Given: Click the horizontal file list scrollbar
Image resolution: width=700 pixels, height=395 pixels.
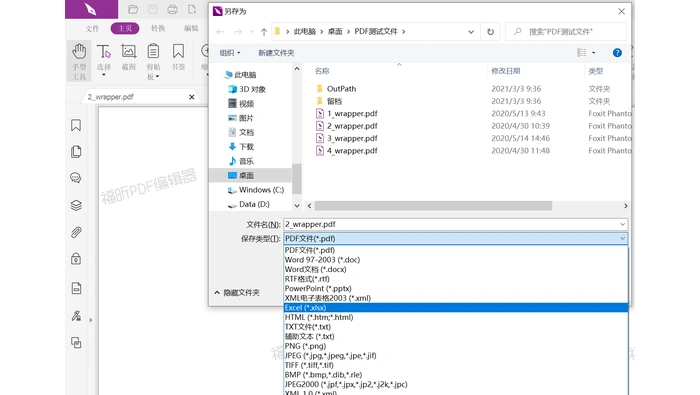Looking at the screenshot, I should [433, 206].
